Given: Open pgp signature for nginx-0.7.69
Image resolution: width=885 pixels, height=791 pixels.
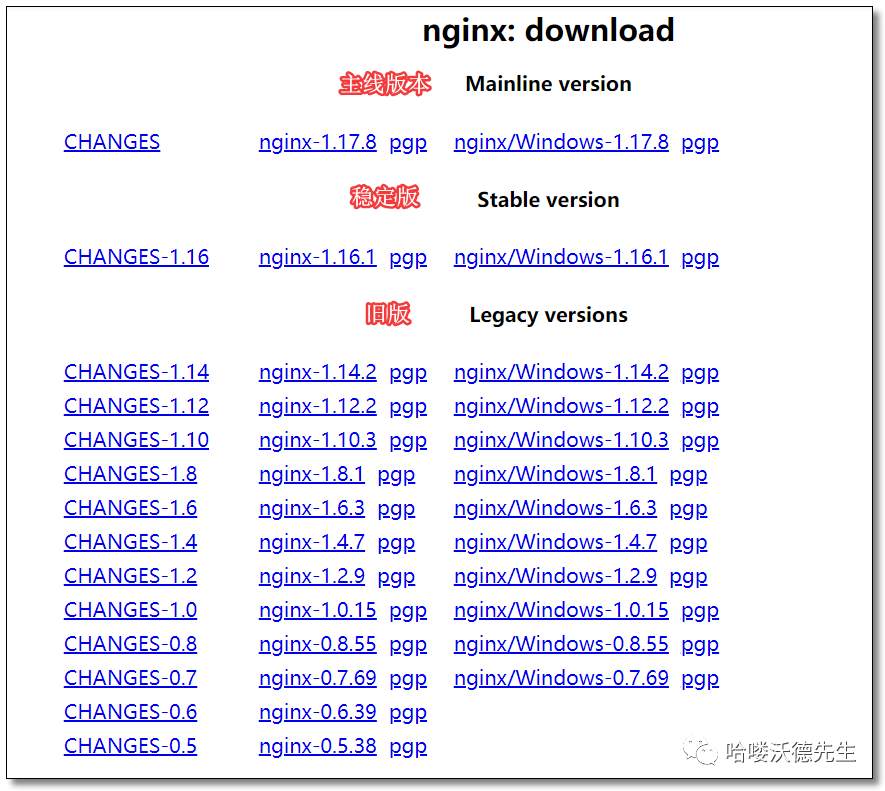Looking at the screenshot, I should (408, 680).
